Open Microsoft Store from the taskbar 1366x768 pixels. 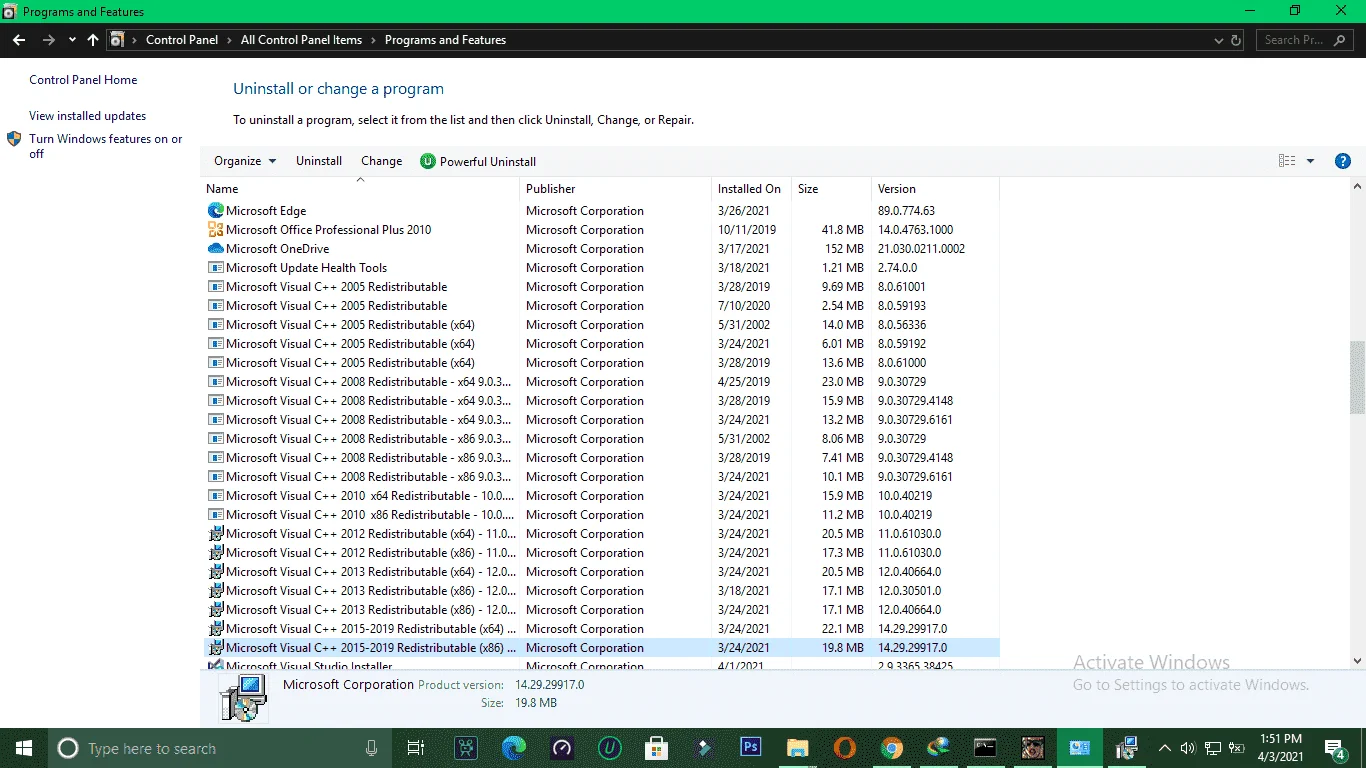[656, 748]
